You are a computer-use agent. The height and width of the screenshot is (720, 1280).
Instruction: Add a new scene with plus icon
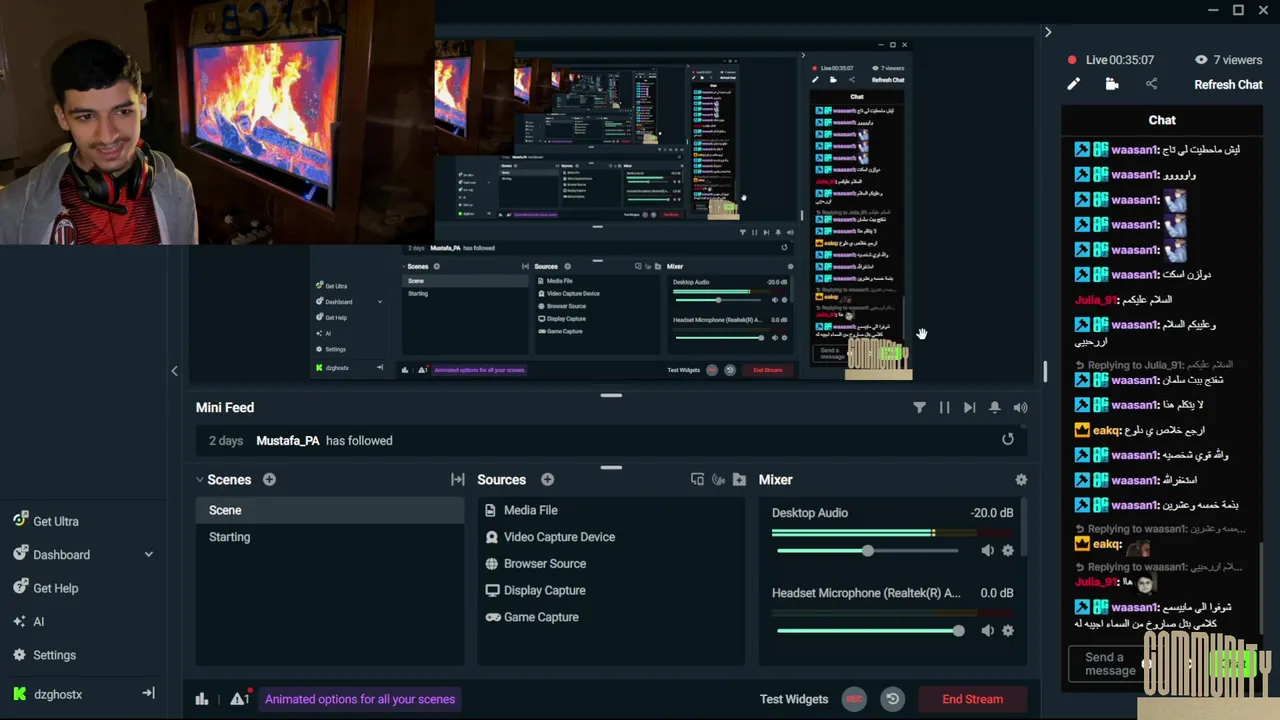pyautogui.click(x=269, y=480)
